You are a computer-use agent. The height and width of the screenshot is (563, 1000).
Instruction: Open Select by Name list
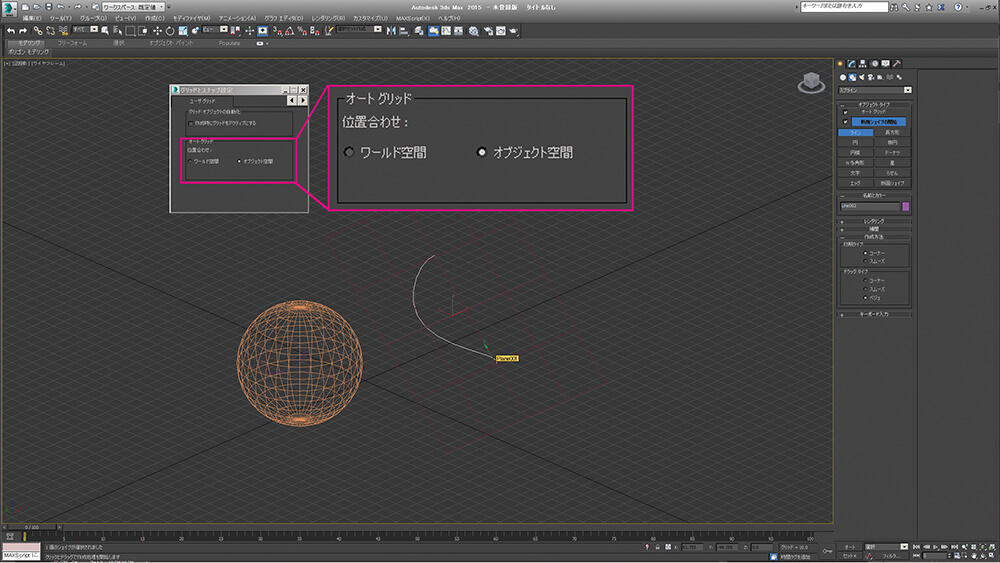tap(118, 31)
